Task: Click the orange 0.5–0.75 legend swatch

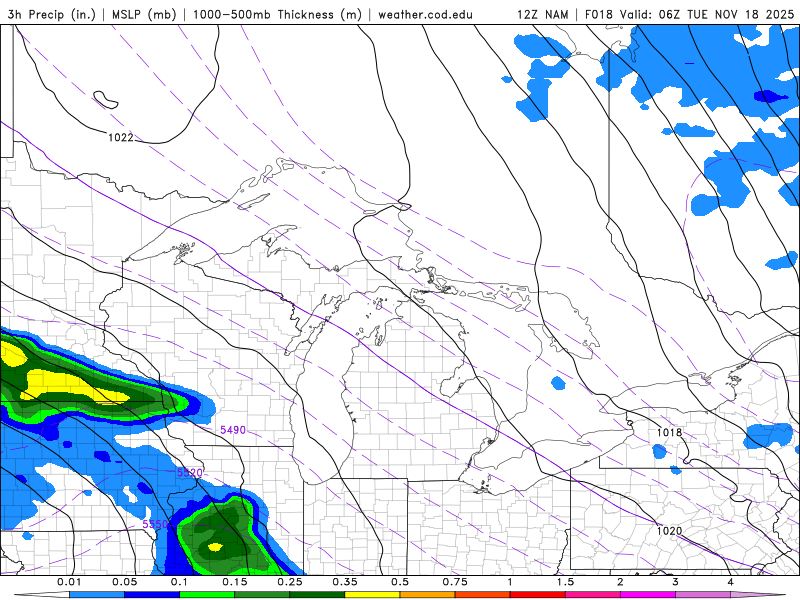Action: (x=428, y=595)
